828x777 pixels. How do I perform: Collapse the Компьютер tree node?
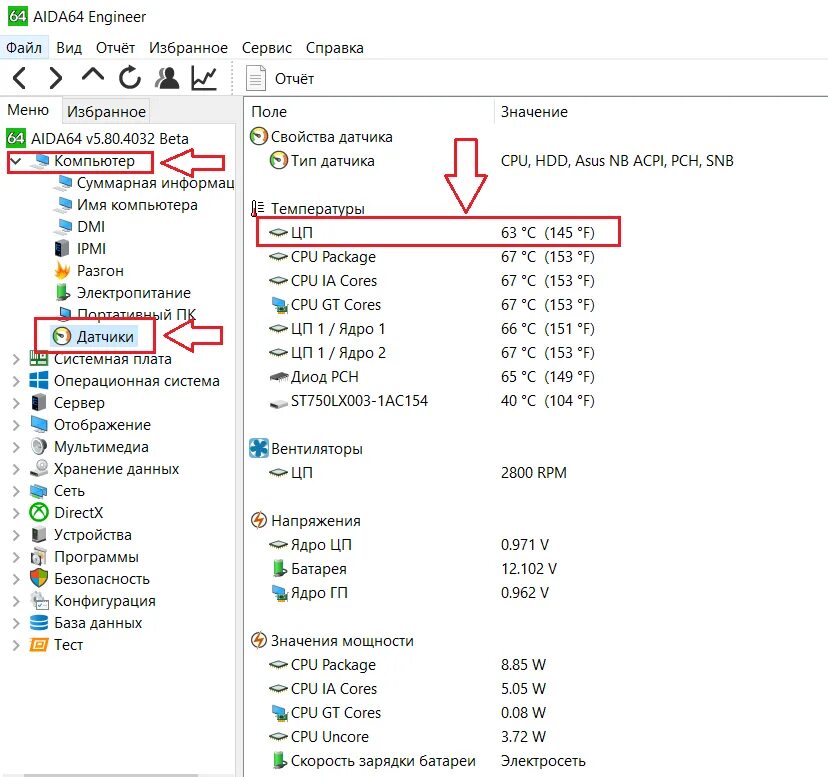(16, 161)
